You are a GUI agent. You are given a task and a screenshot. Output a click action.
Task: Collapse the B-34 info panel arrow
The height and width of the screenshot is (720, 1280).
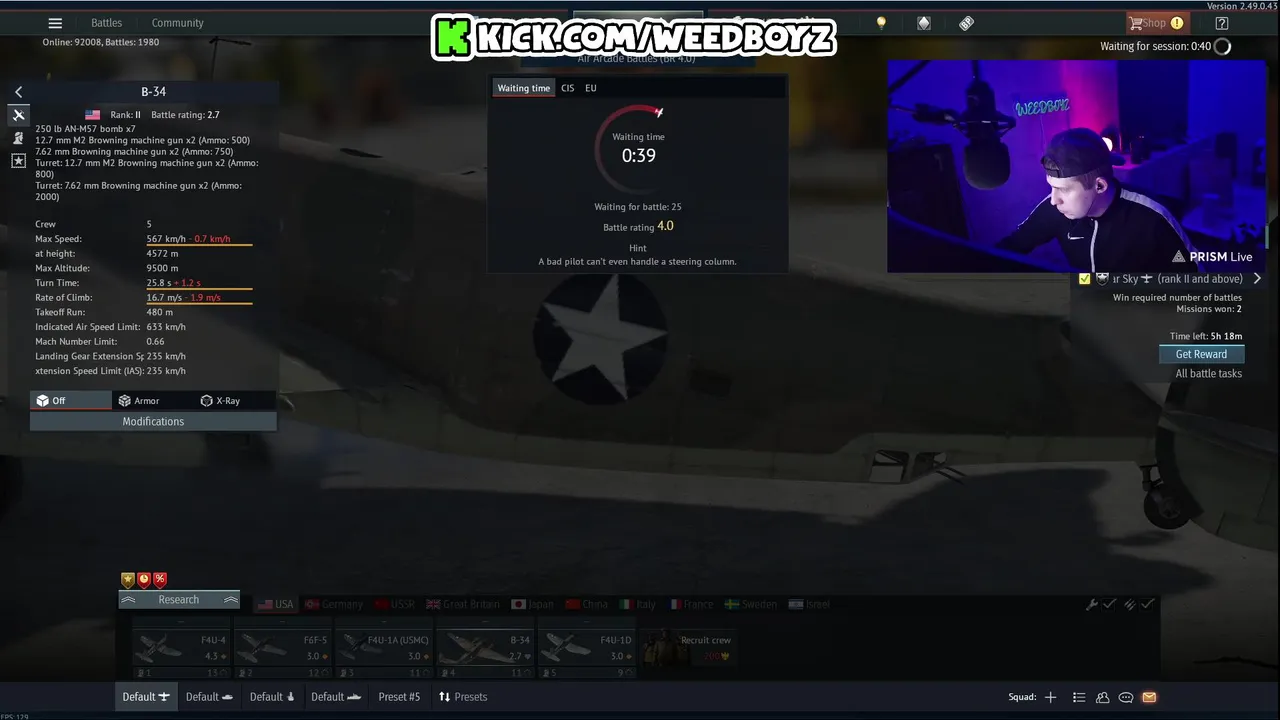(18, 92)
